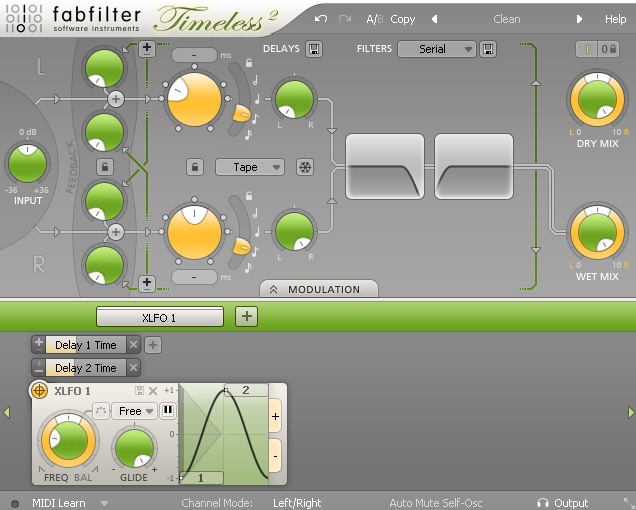Viewport: 636px width, 510px height.
Task: Open the high-pass filter 2 panel
Action: [x=473, y=166]
